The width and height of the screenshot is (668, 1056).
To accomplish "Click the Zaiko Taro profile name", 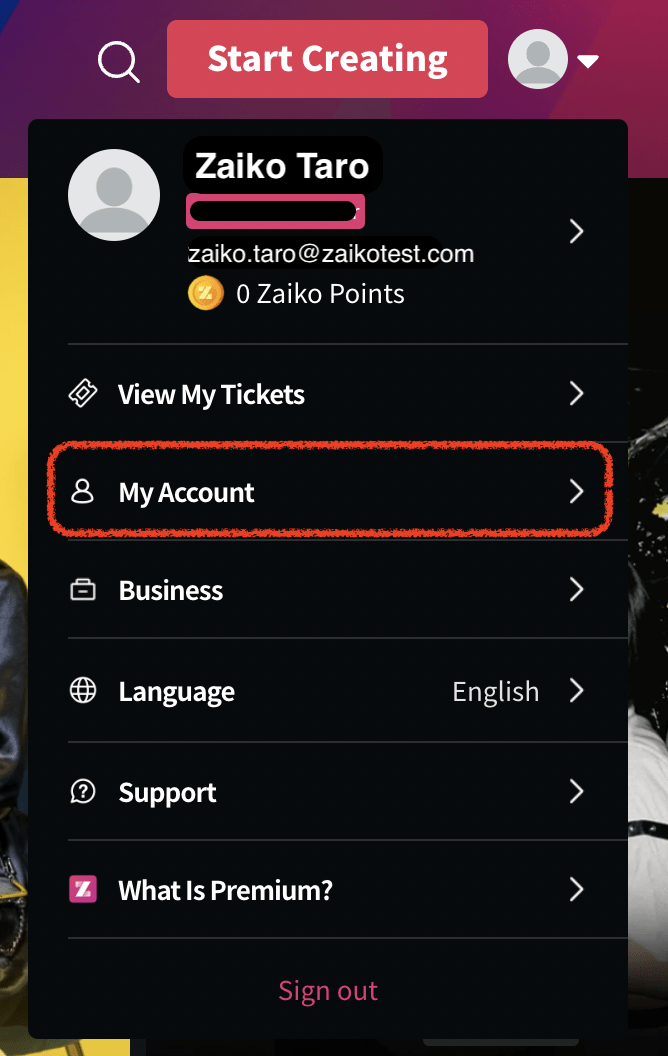I will click(x=282, y=166).
